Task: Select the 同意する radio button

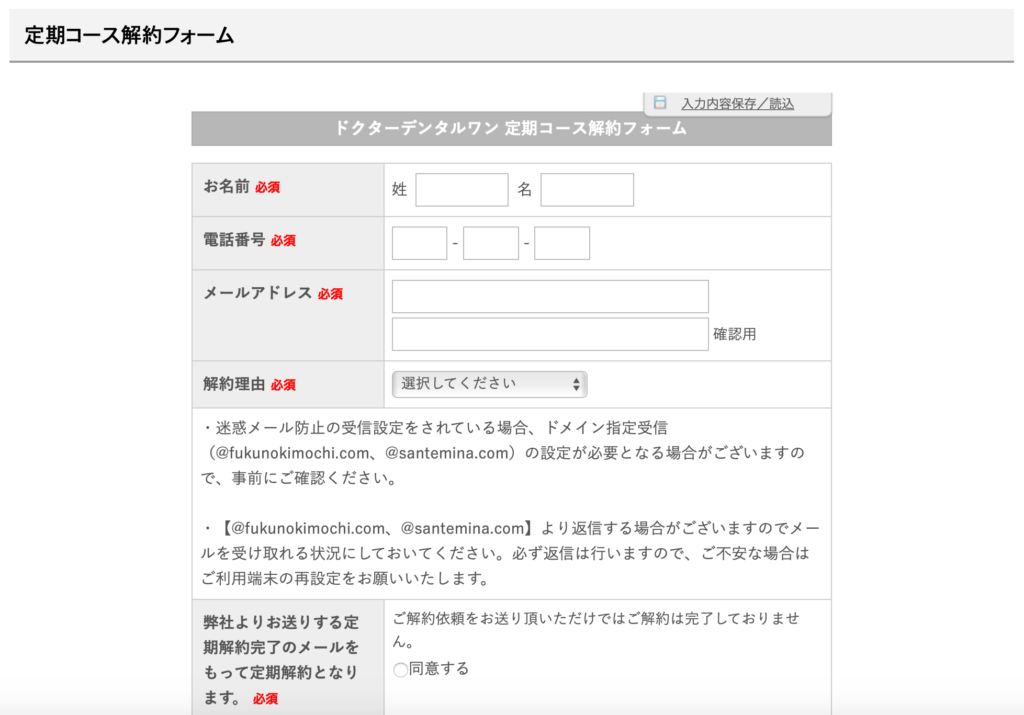Action: click(400, 669)
